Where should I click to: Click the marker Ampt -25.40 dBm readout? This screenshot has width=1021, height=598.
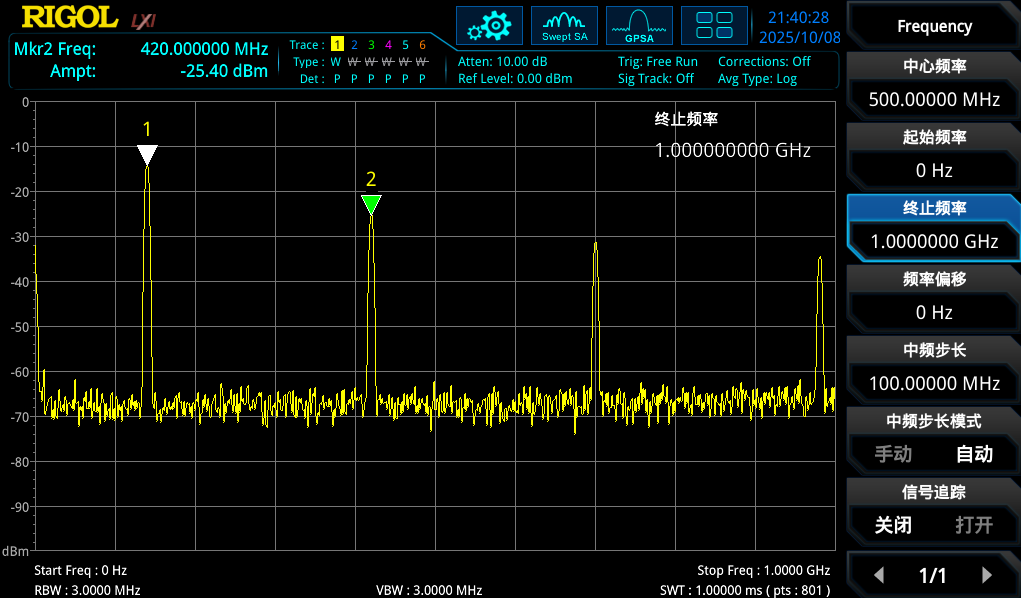pos(159,71)
